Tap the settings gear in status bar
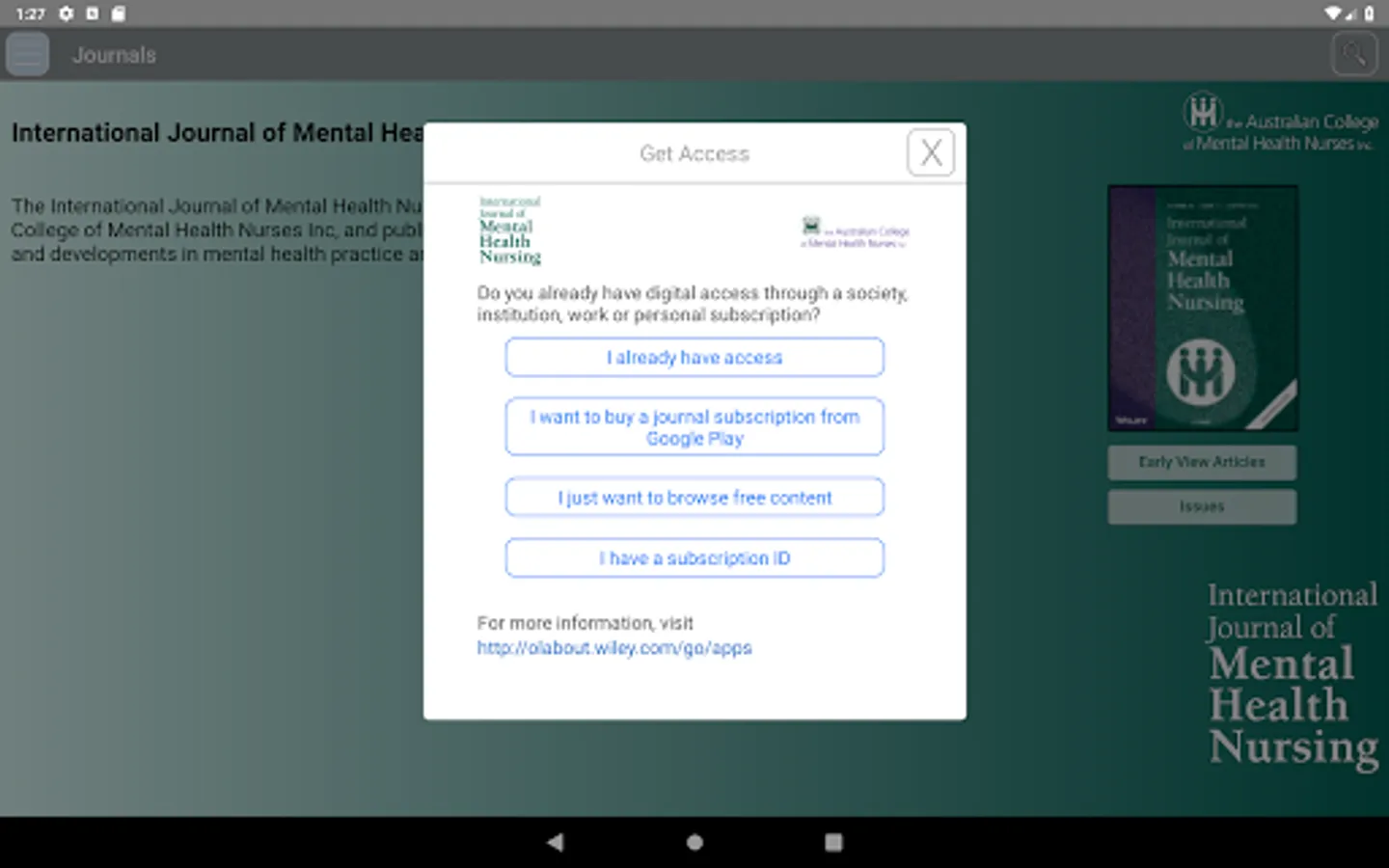This screenshot has height=868, width=1389. tap(66, 14)
